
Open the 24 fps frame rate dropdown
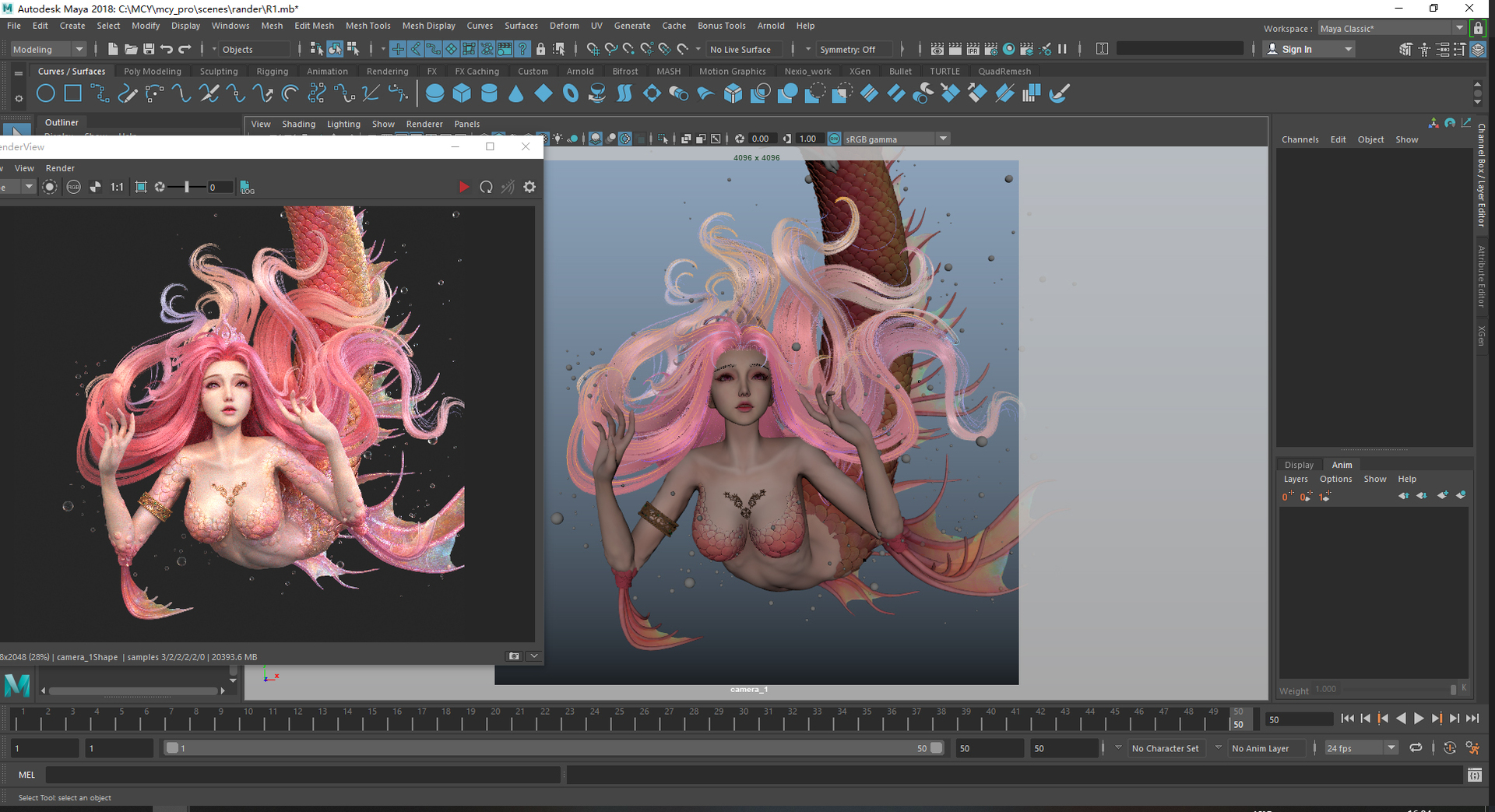click(1361, 748)
